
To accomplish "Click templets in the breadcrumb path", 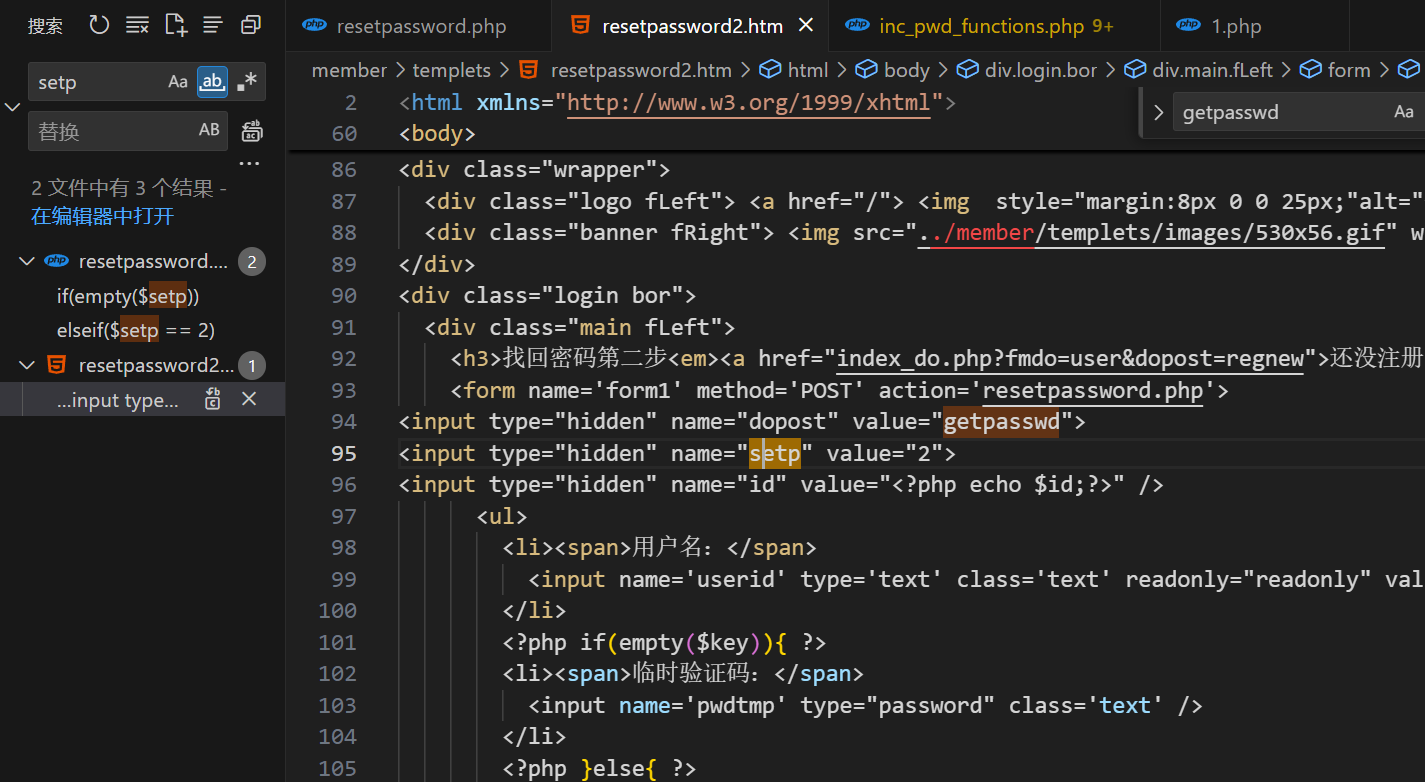I will click(x=451, y=70).
